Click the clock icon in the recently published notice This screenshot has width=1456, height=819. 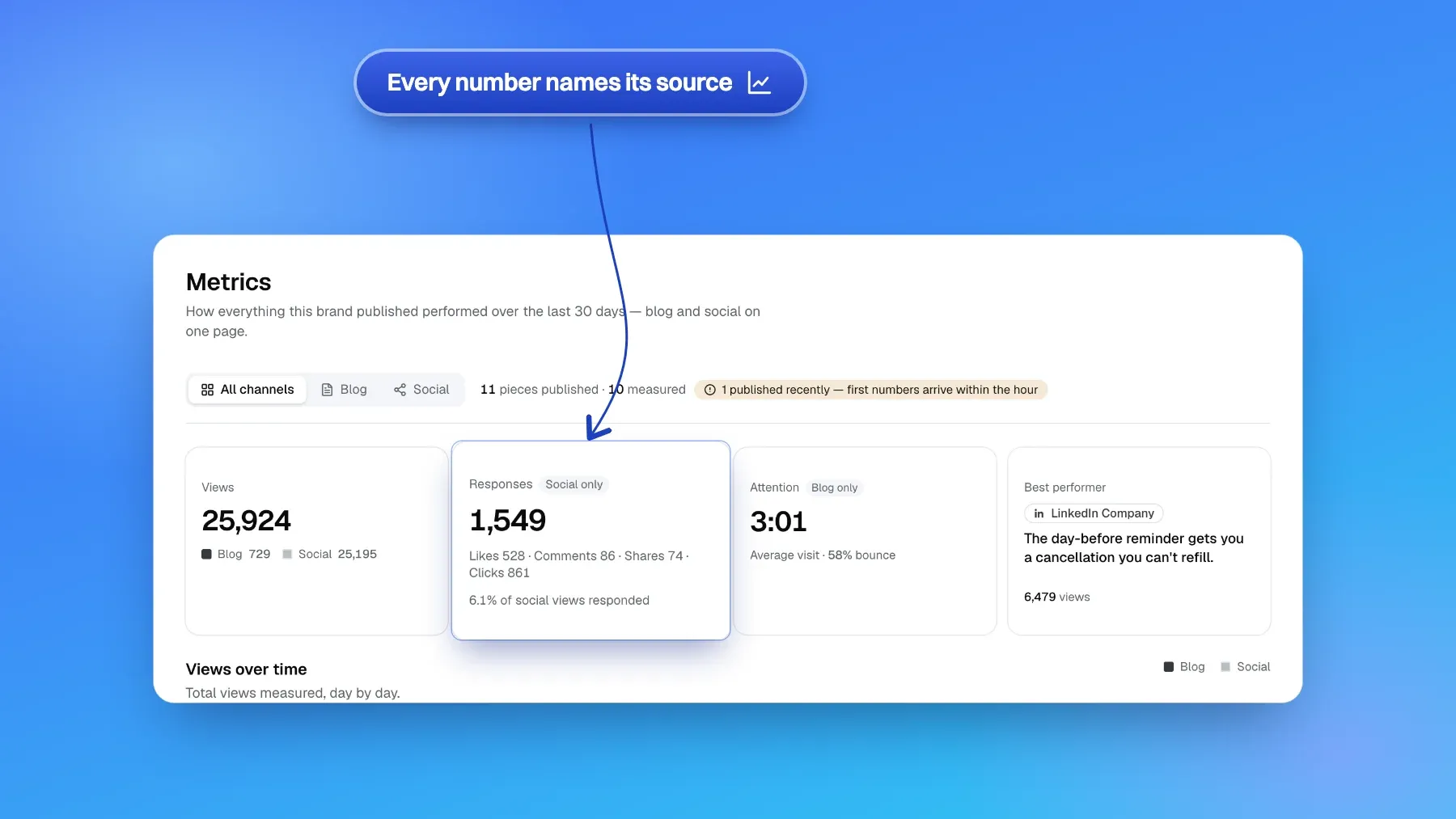pyautogui.click(x=710, y=390)
